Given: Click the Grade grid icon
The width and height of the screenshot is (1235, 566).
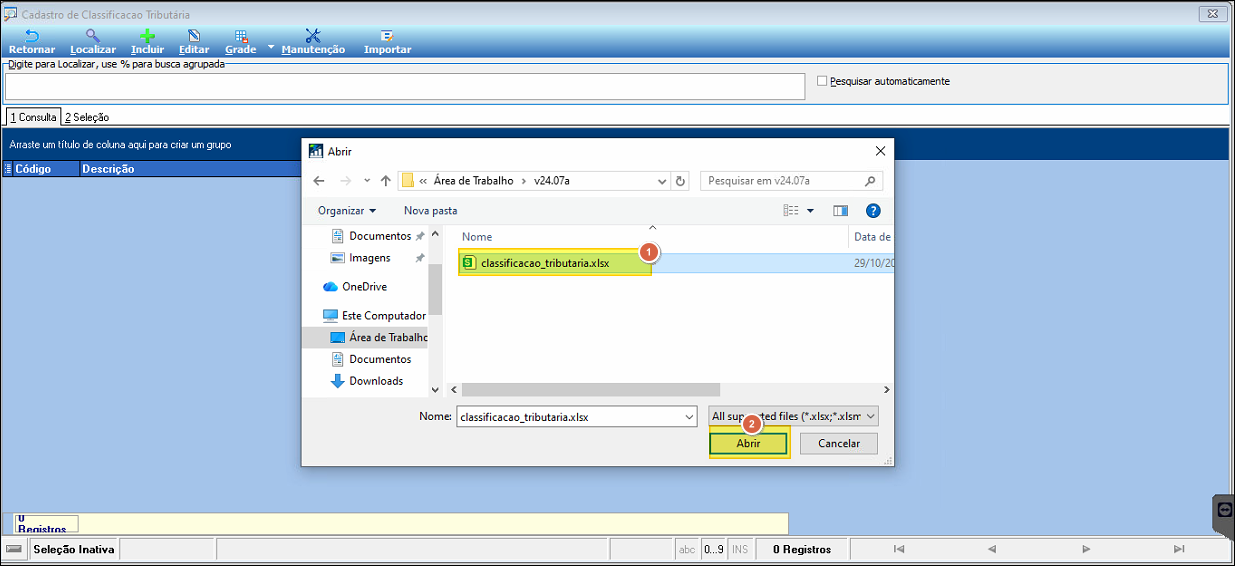Looking at the screenshot, I should (x=241, y=35).
